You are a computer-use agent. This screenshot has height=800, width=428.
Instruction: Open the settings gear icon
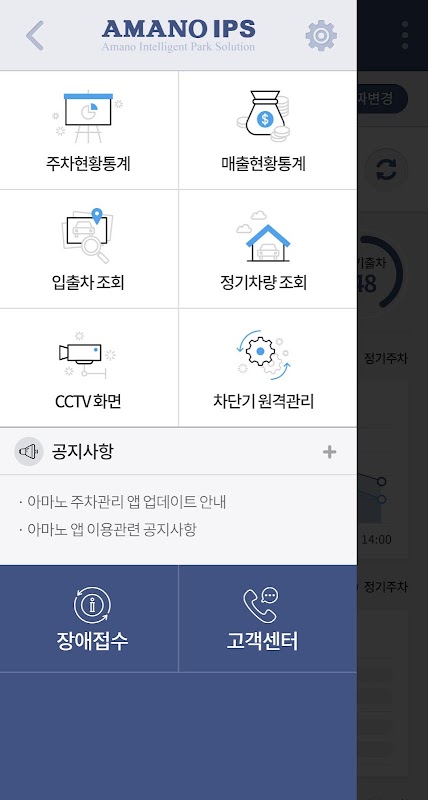(321, 35)
